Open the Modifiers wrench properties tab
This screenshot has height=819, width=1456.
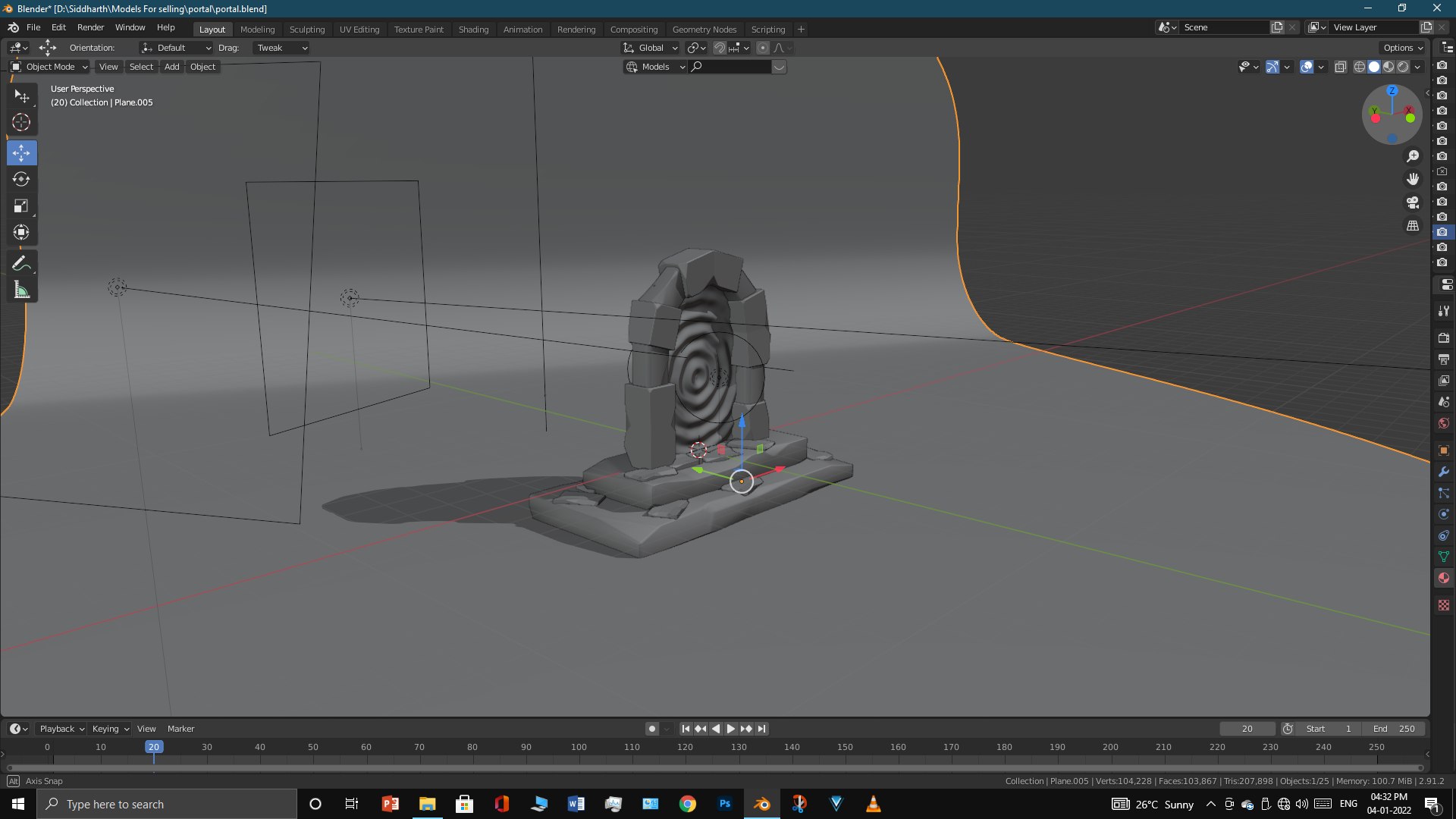coord(1444,472)
